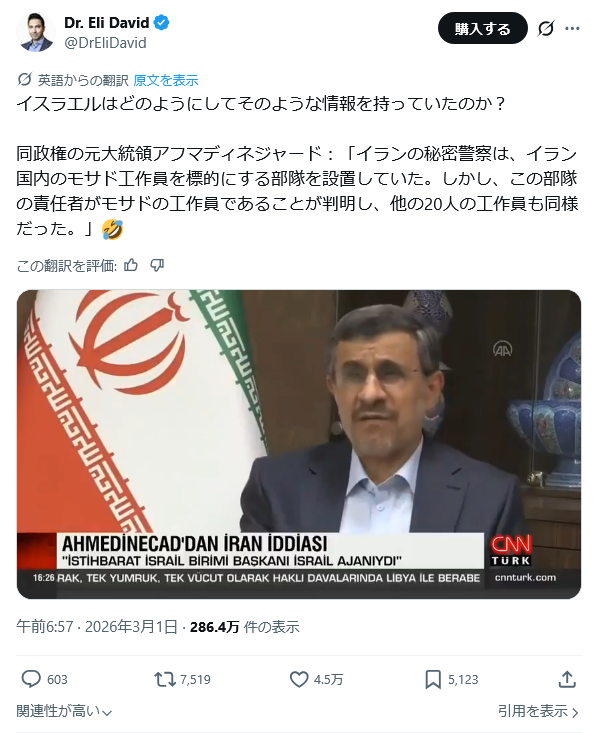This screenshot has height=733, width=598.
Task: Play the Ahmadinejad CNN Türk video
Action: (x=299, y=444)
